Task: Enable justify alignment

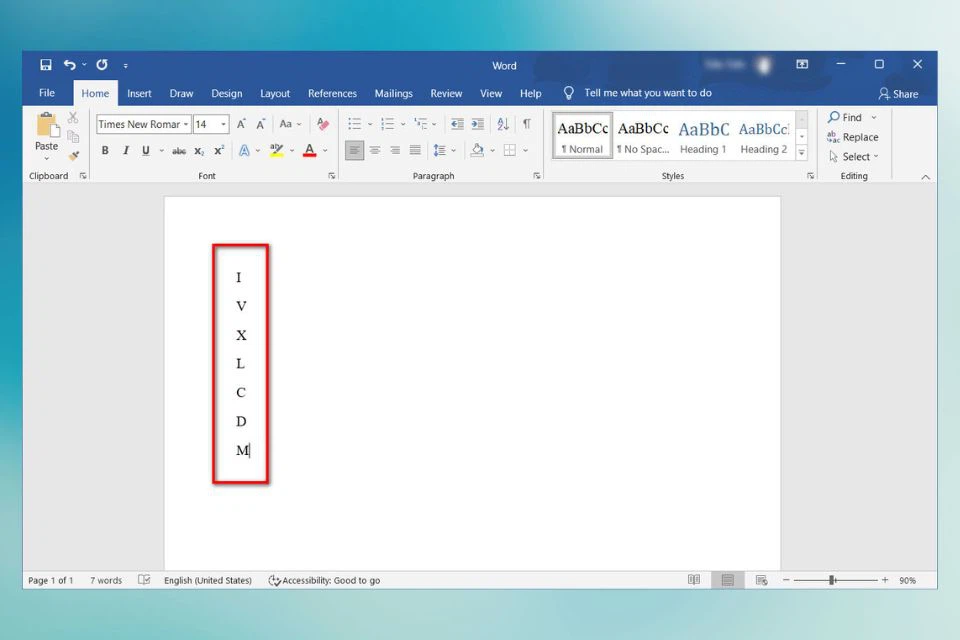Action: click(x=415, y=150)
